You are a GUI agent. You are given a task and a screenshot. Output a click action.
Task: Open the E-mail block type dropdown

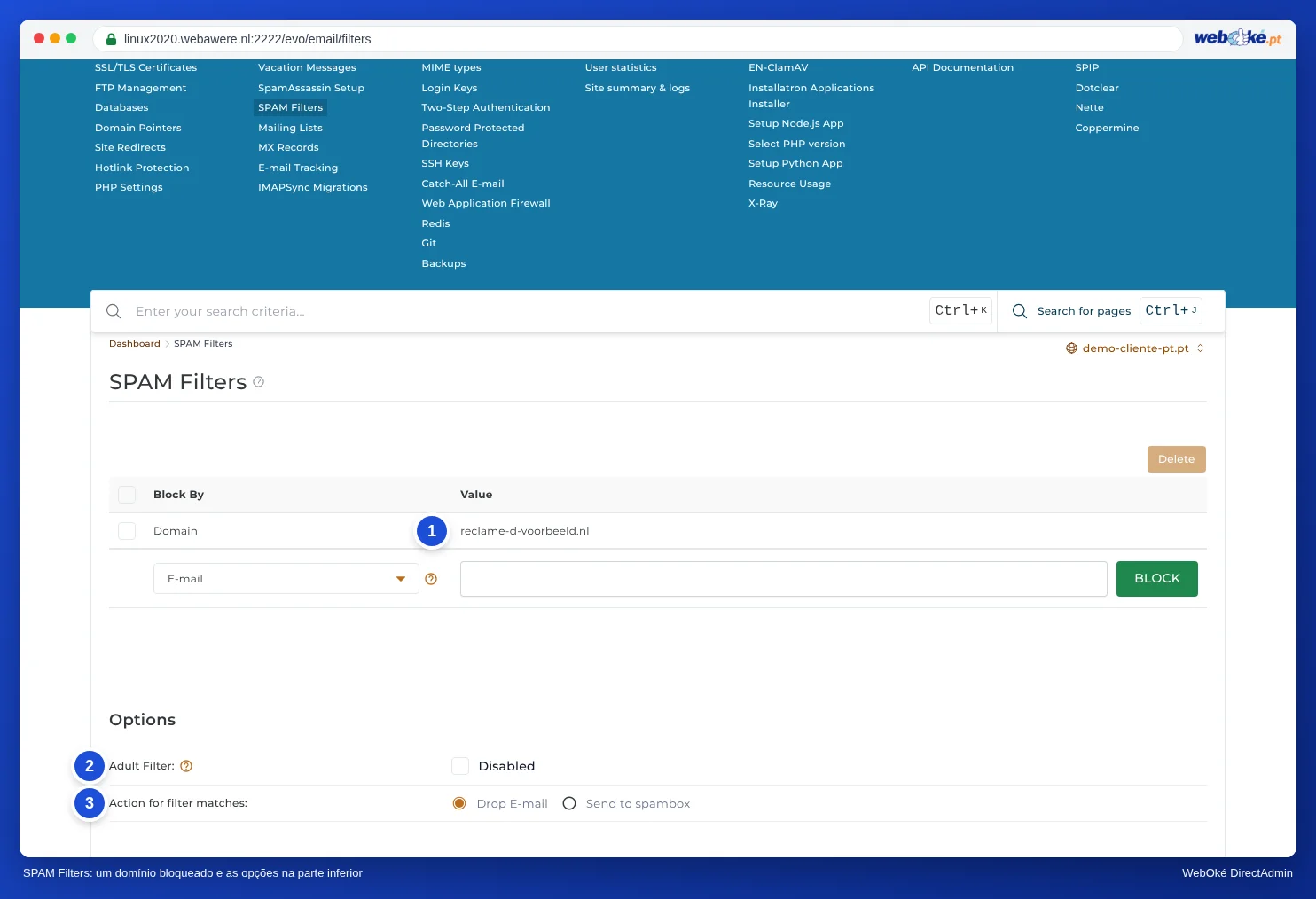point(286,579)
